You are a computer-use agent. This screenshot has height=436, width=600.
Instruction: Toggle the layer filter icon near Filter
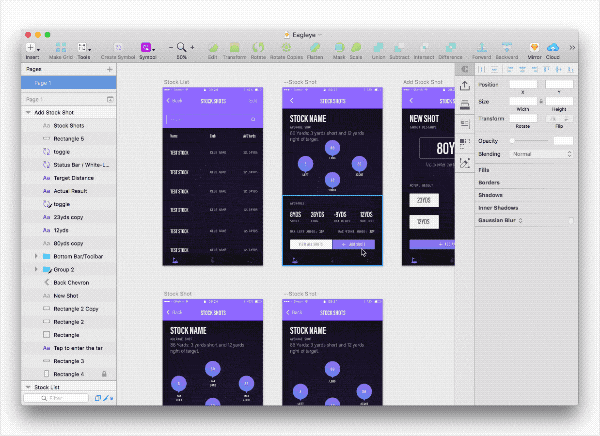(98, 398)
